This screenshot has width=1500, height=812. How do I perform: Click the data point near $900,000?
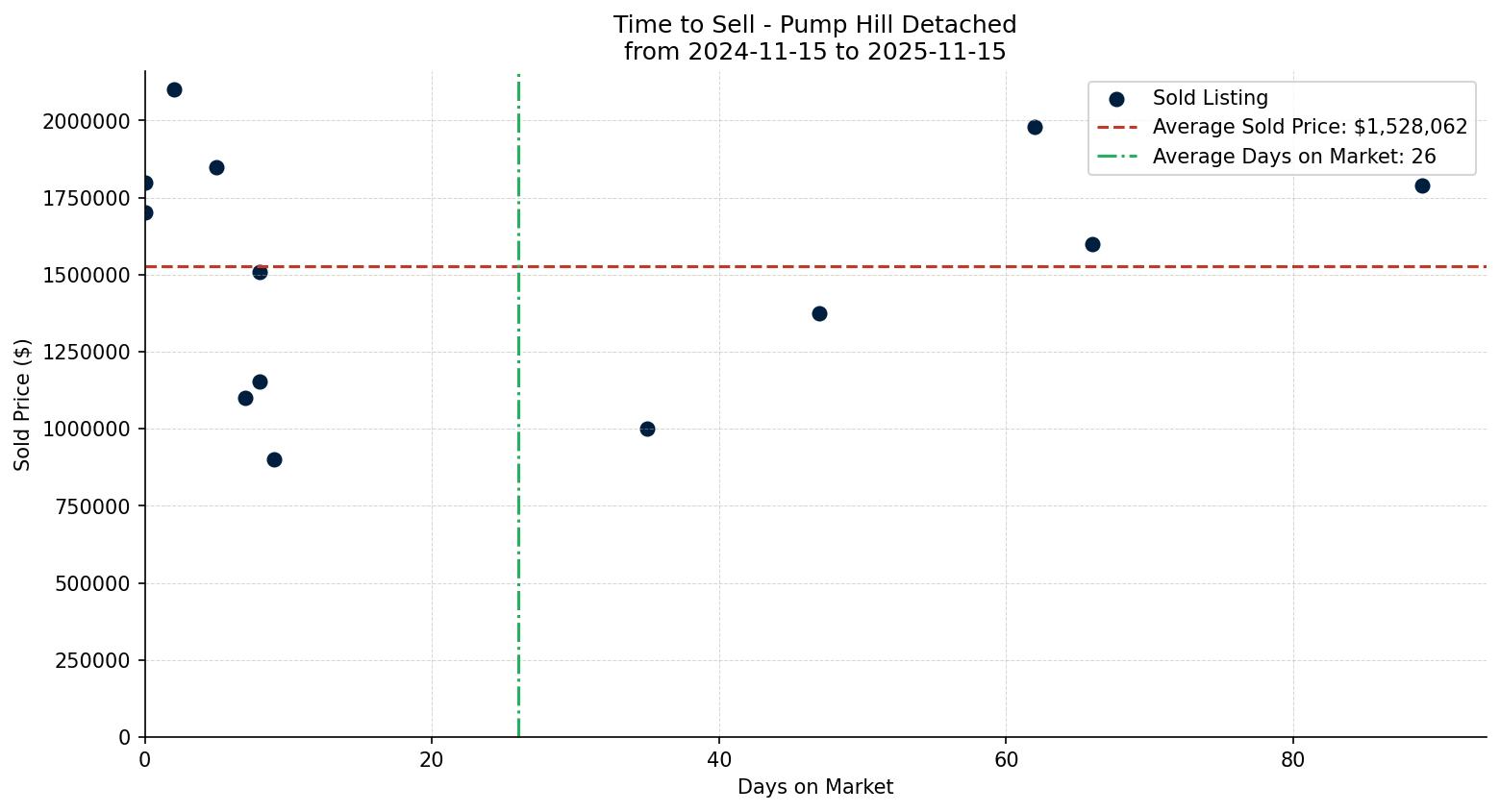pyautogui.click(x=274, y=459)
